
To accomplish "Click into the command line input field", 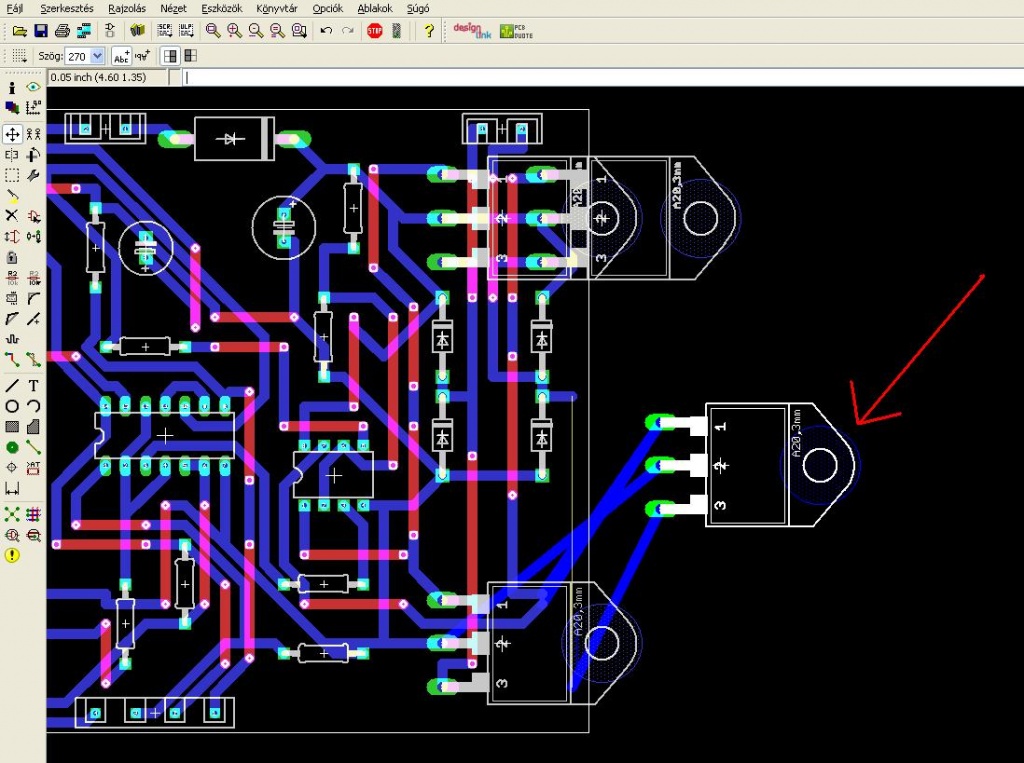I will 602,77.
